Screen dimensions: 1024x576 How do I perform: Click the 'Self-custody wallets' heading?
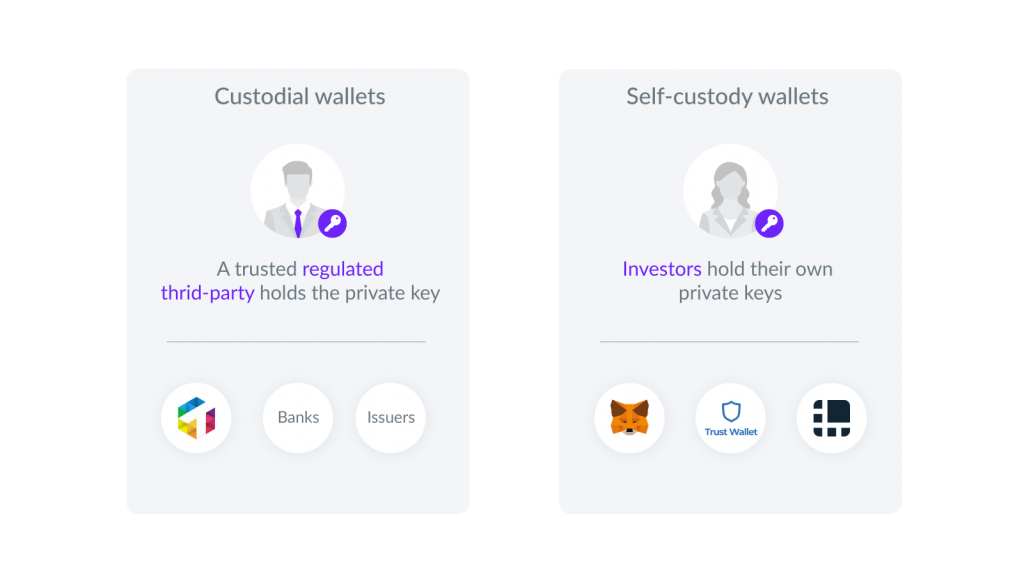[728, 97]
